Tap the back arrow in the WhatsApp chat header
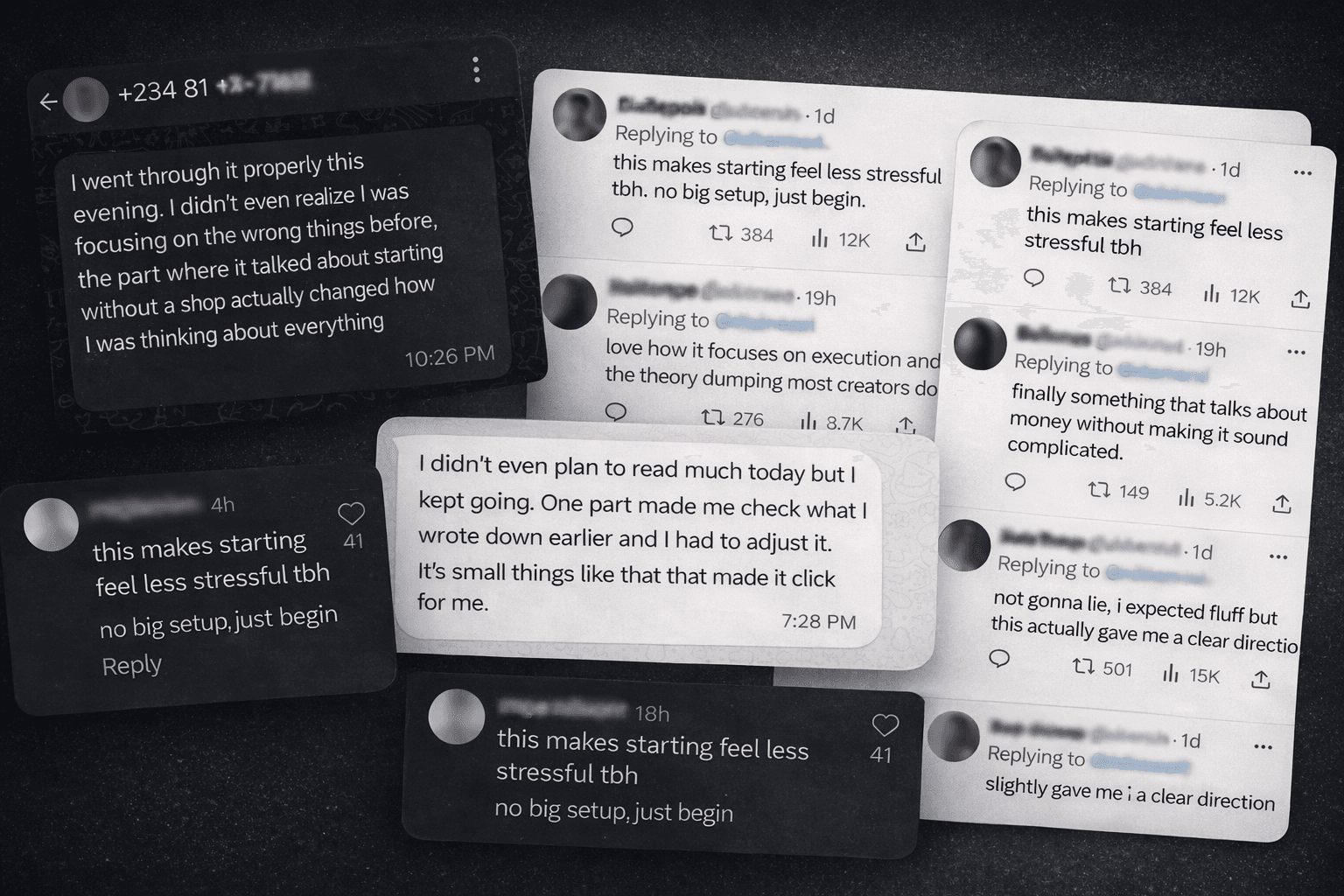This screenshot has height=896, width=1344. pyautogui.click(x=49, y=103)
